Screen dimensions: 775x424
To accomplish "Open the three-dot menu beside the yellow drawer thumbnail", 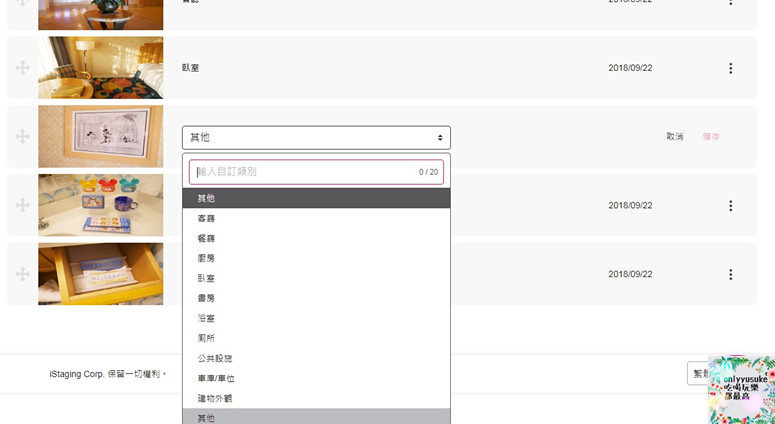I will [x=731, y=274].
